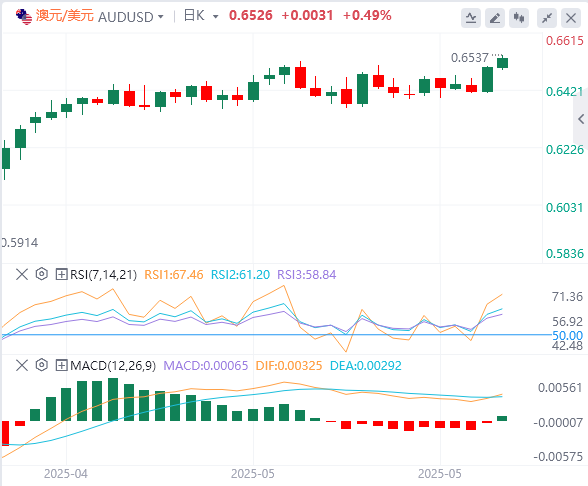
Task: Close the chart window with X
Action: point(571,18)
